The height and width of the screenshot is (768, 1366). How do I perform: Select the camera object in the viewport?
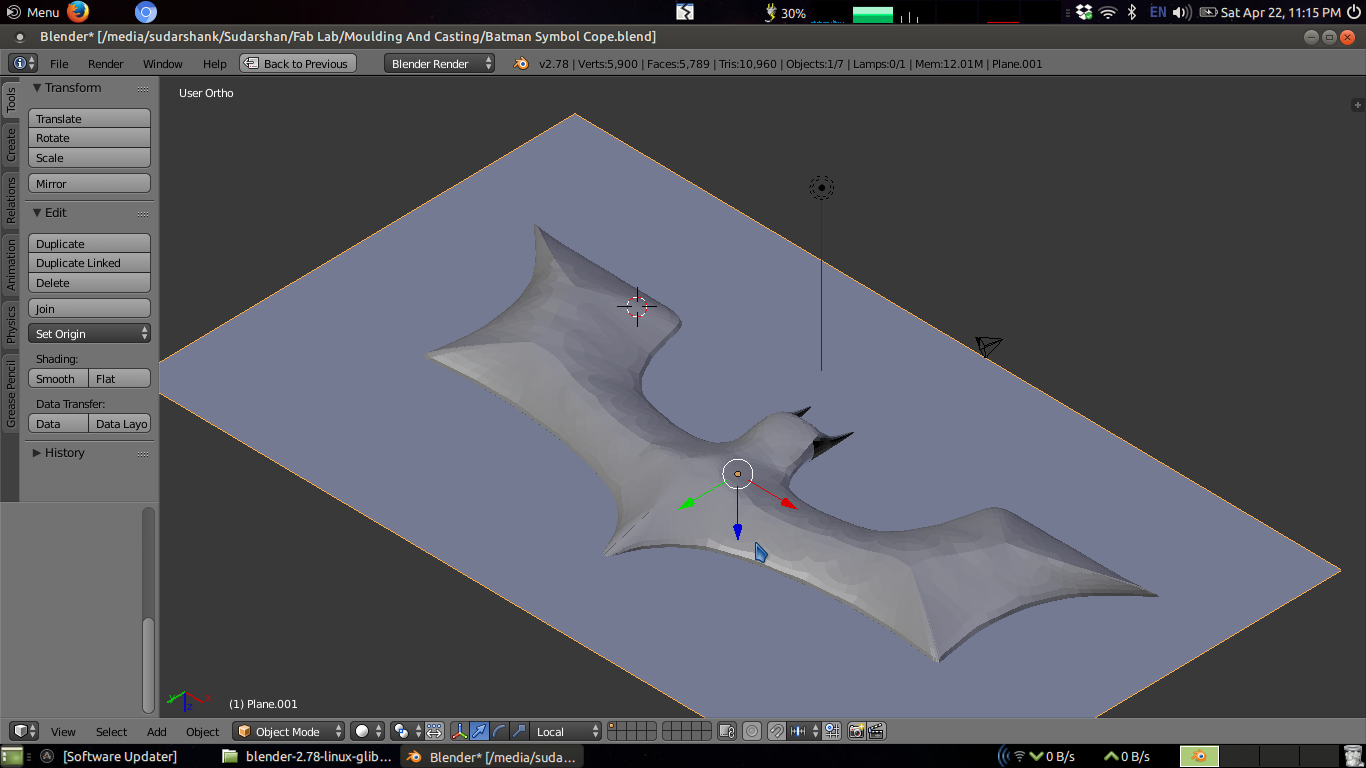tap(989, 346)
